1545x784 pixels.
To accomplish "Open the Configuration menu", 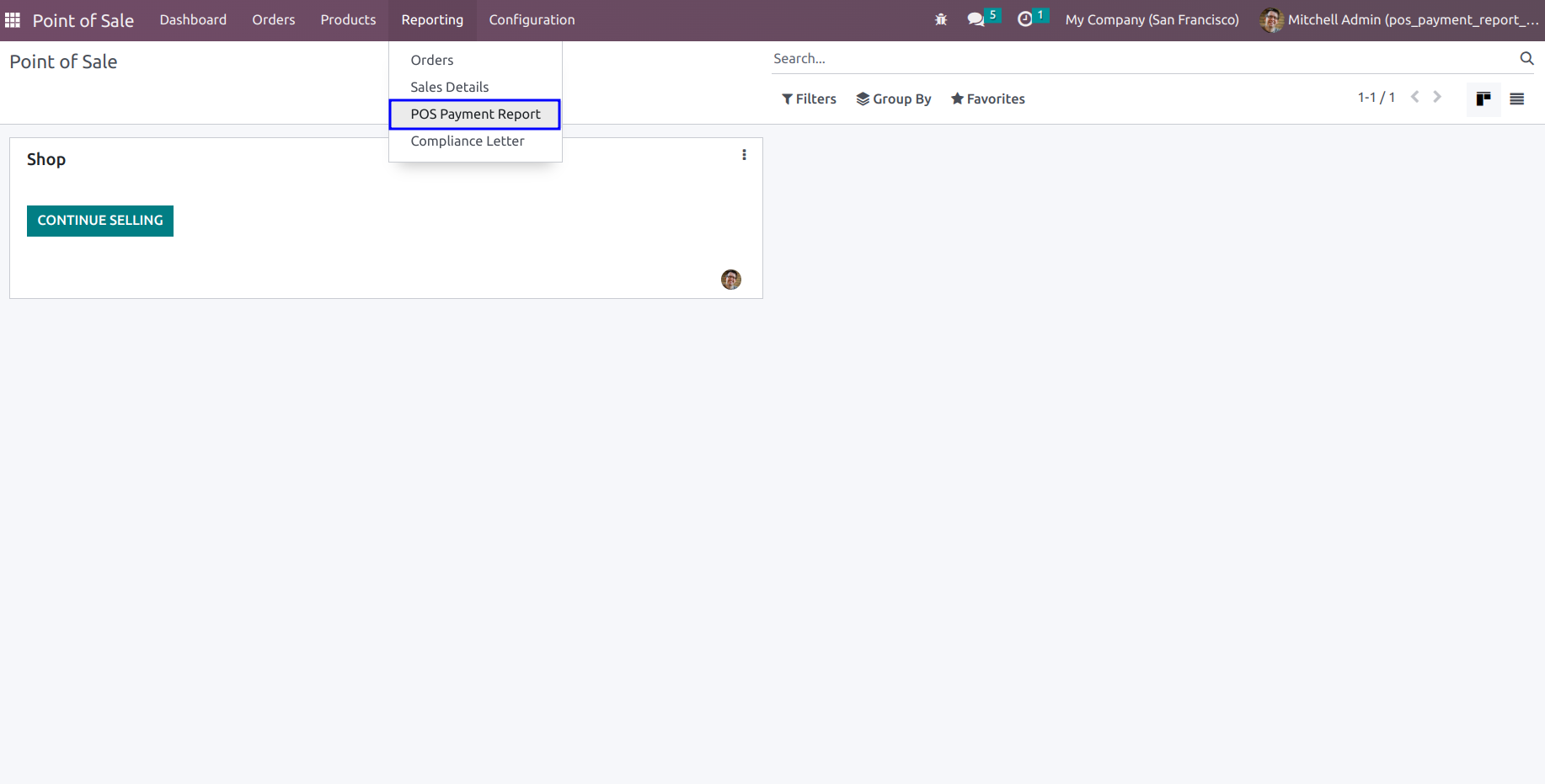I will 532,19.
